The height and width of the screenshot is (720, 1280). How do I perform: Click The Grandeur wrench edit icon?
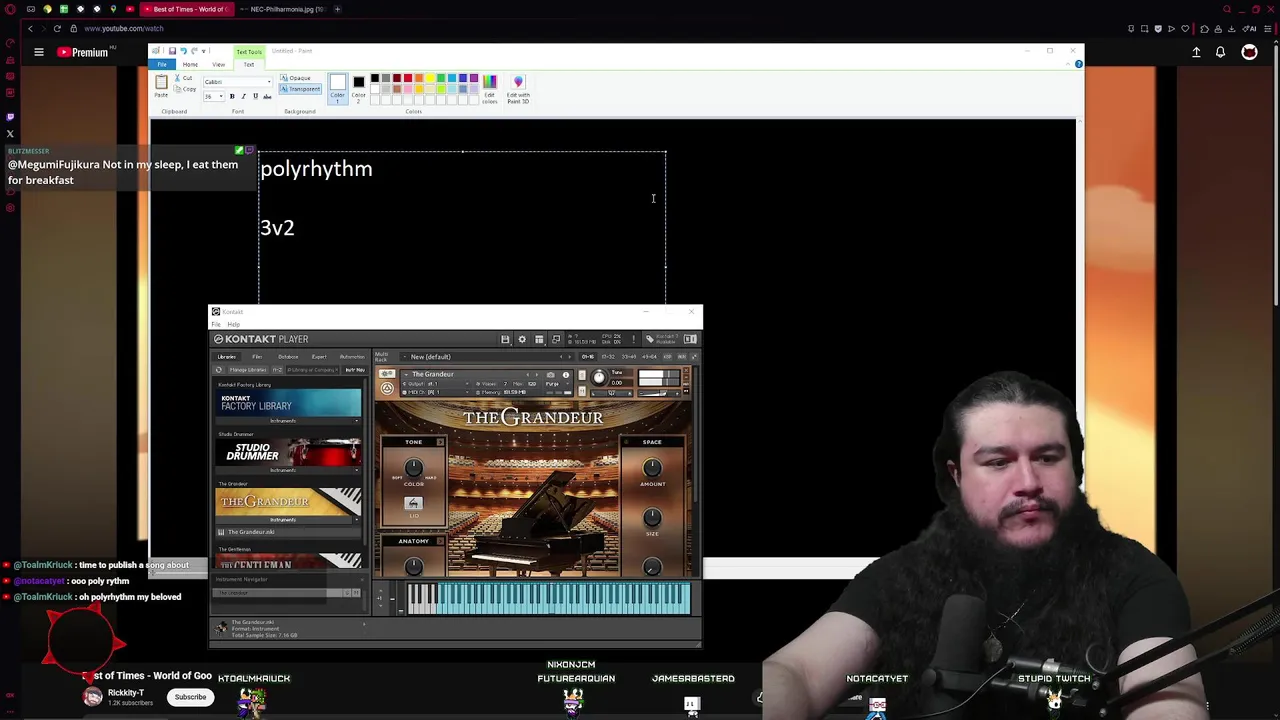click(x=387, y=374)
